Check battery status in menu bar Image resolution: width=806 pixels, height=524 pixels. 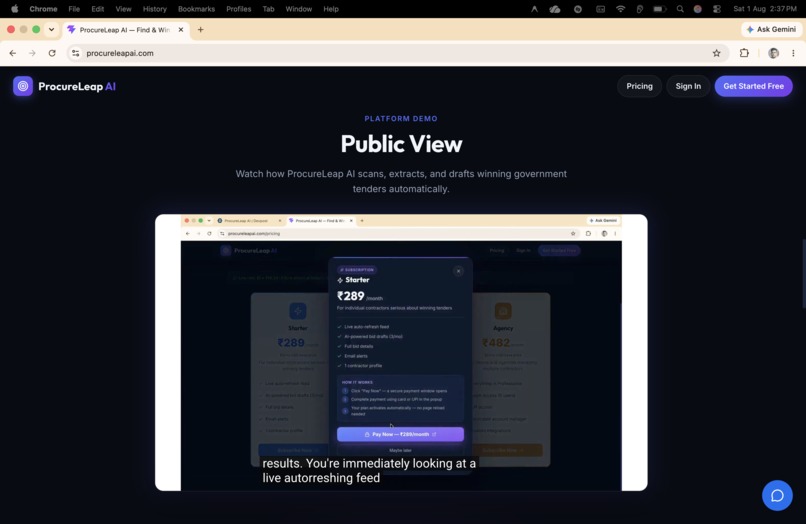660,9
